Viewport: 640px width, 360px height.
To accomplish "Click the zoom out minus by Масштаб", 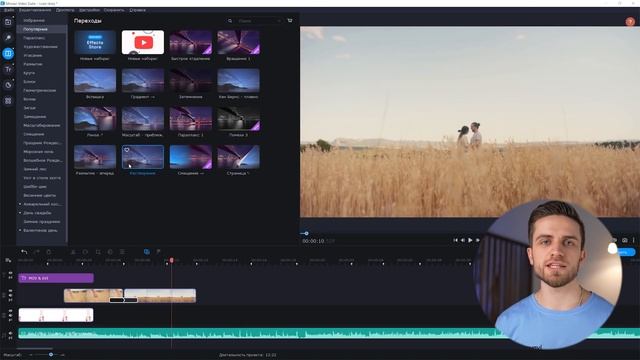I will point(30,355).
